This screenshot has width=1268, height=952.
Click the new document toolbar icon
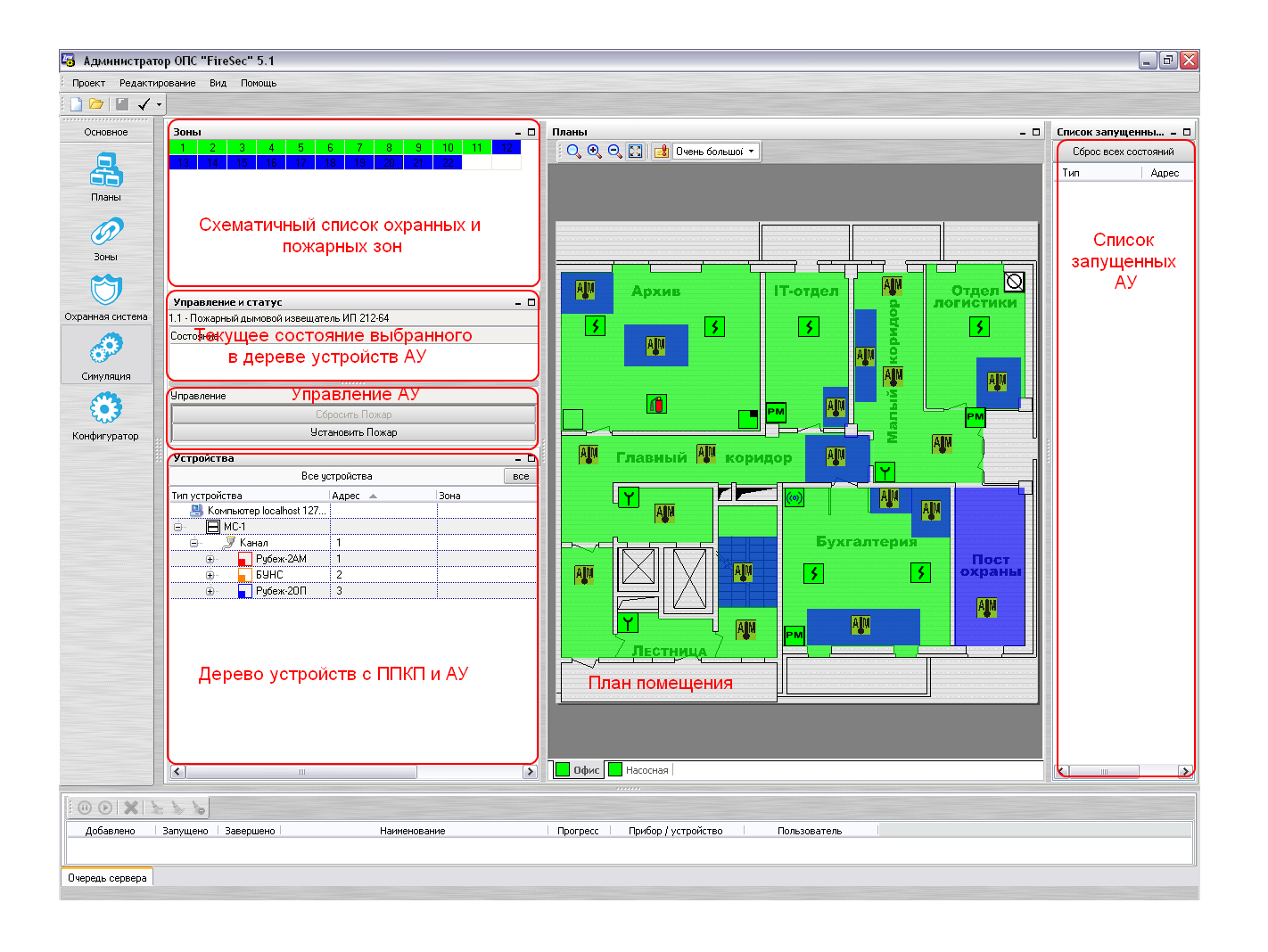[x=76, y=104]
